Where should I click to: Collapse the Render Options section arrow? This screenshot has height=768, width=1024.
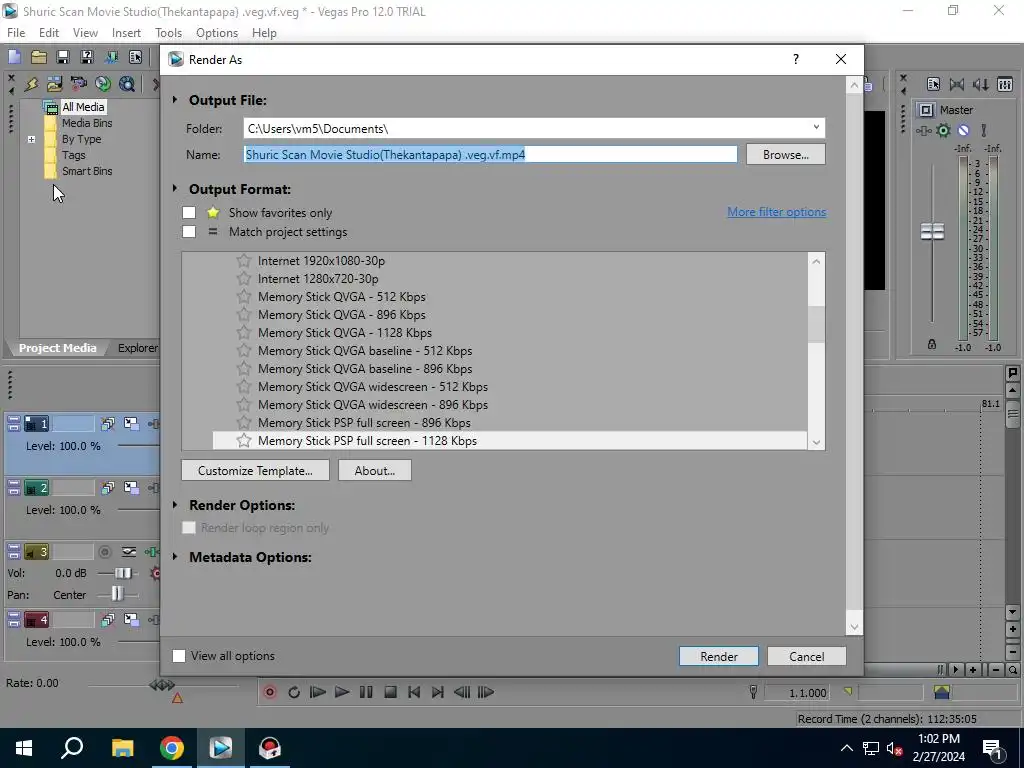click(175, 505)
